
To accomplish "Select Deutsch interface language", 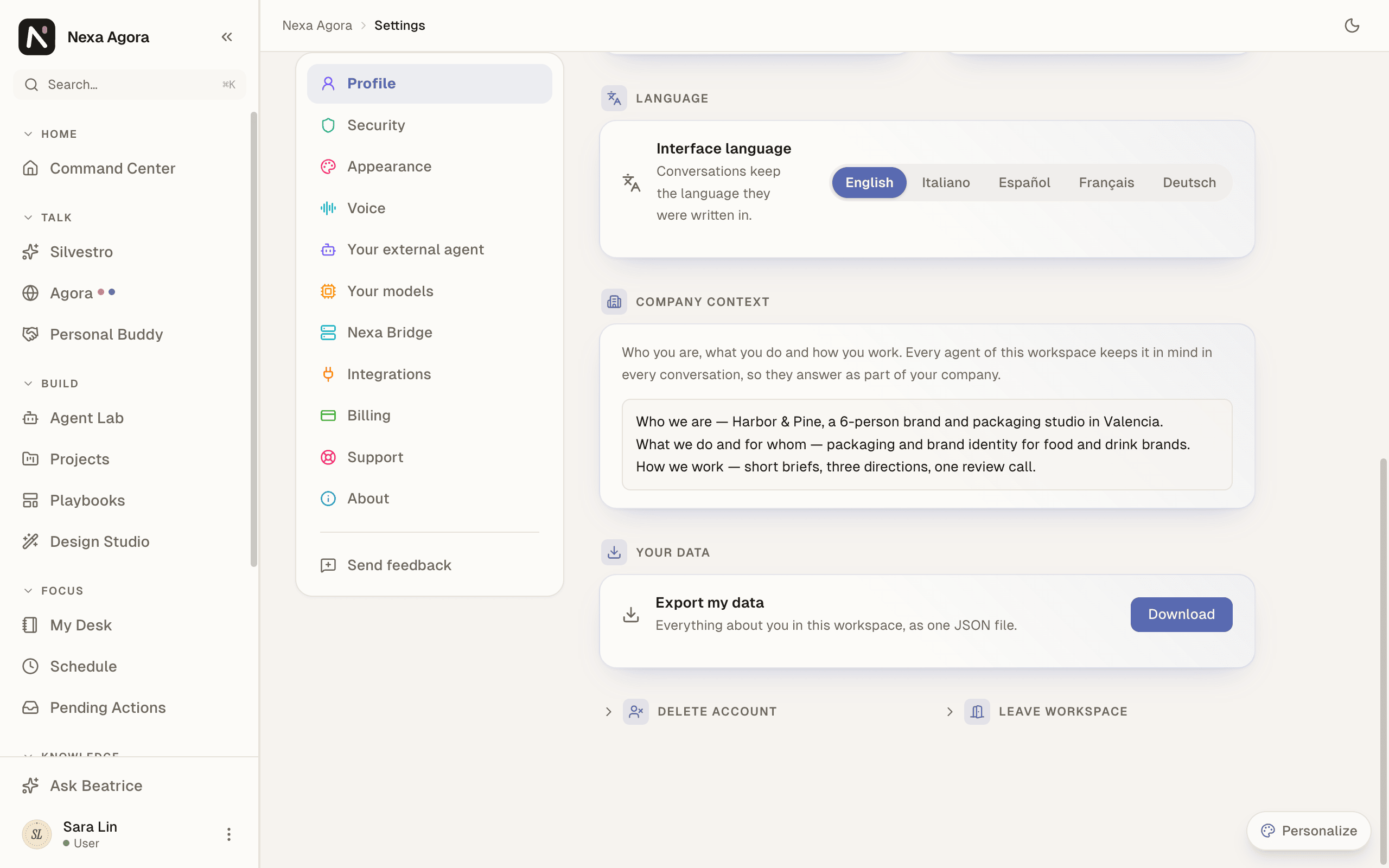I will click(1189, 183).
